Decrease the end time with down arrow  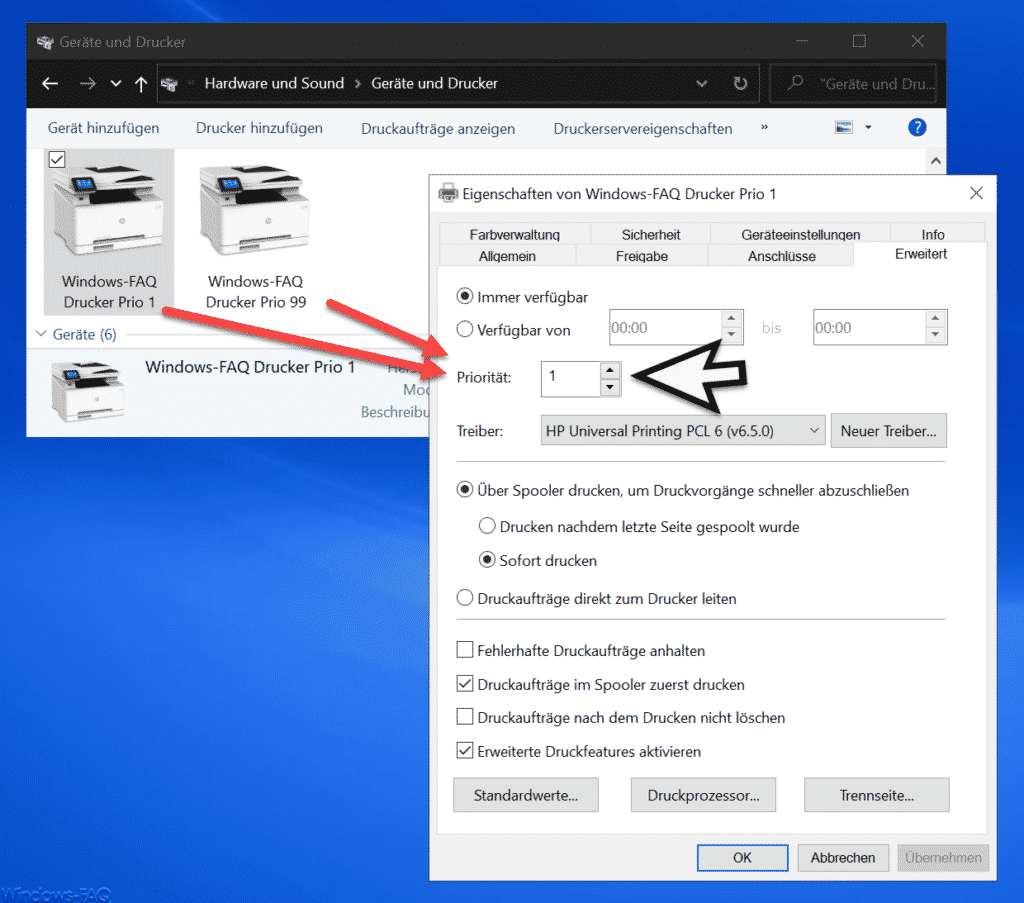click(x=935, y=335)
